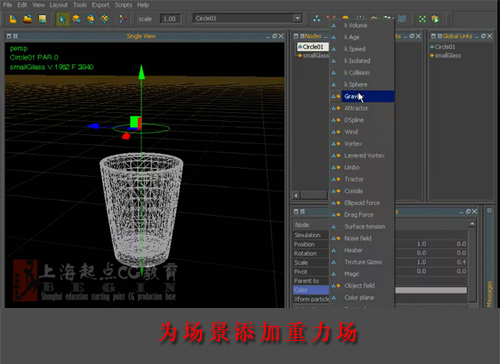Click the Open scene folder icon
Screen dimensions: 500x364
tap(27, 19)
